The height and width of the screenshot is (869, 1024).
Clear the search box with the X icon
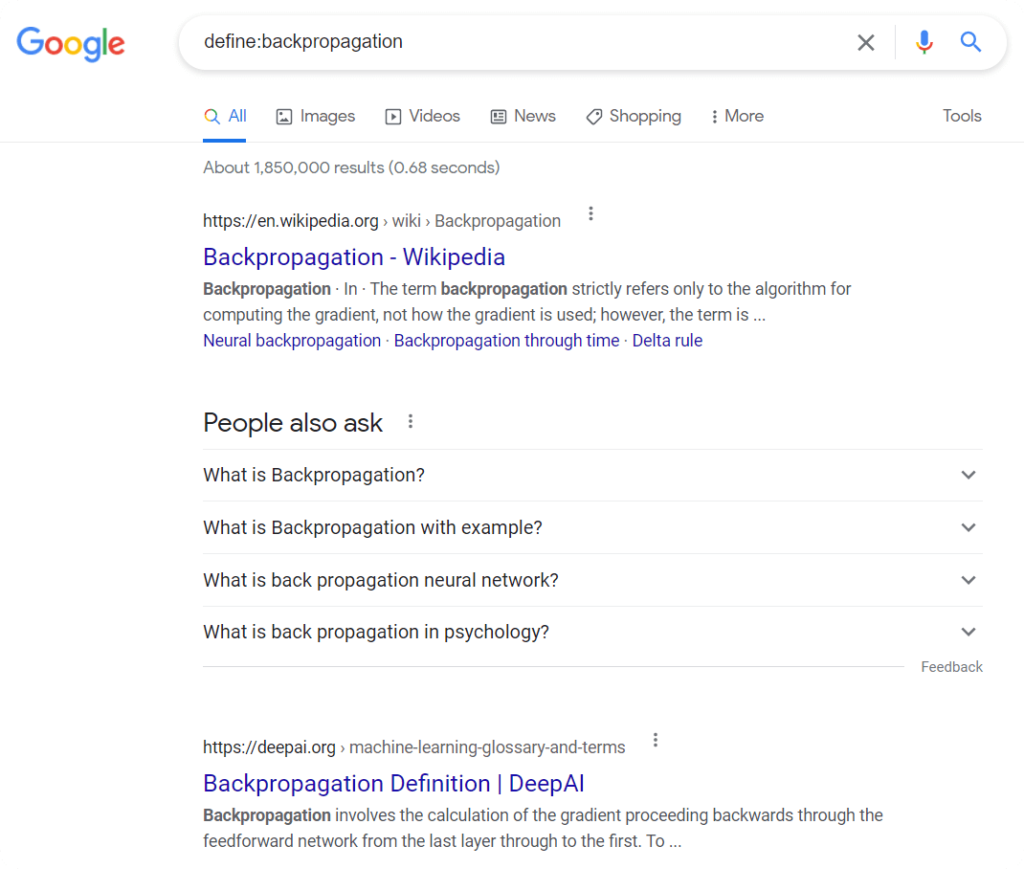click(866, 42)
